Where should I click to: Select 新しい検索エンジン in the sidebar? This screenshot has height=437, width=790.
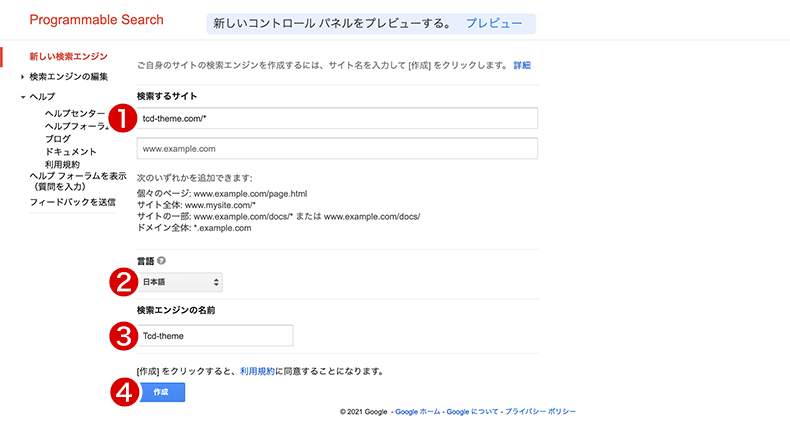(x=69, y=56)
